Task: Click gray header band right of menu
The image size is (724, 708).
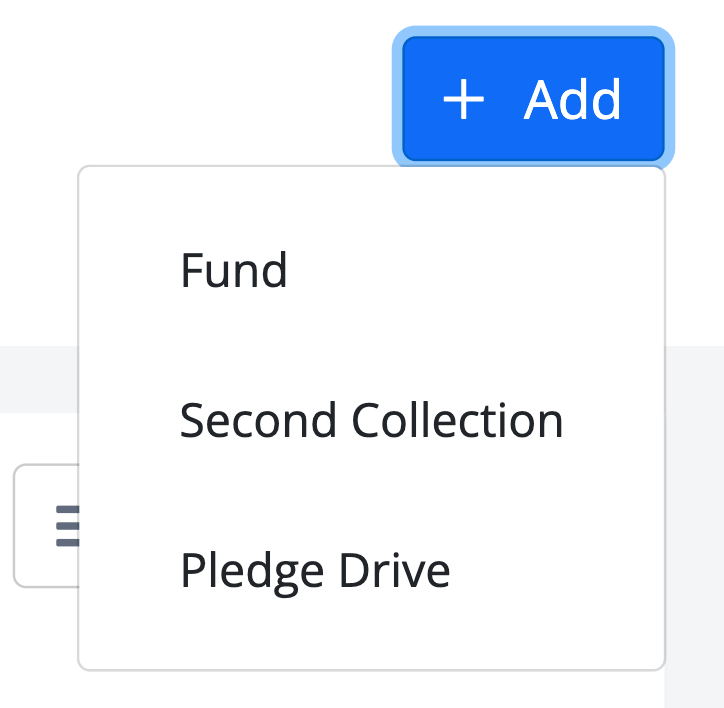Action: click(x=694, y=379)
